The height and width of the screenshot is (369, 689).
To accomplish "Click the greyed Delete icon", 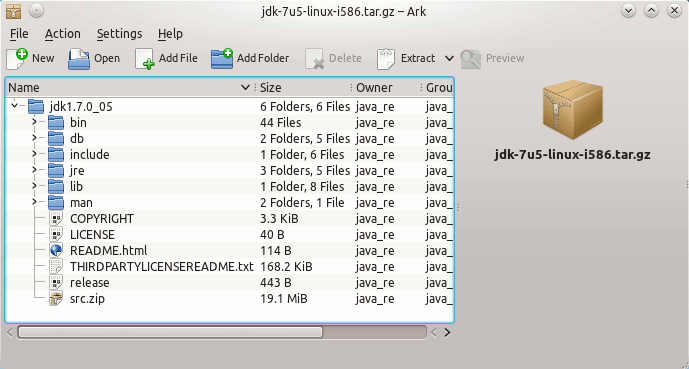I will [315, 58].
